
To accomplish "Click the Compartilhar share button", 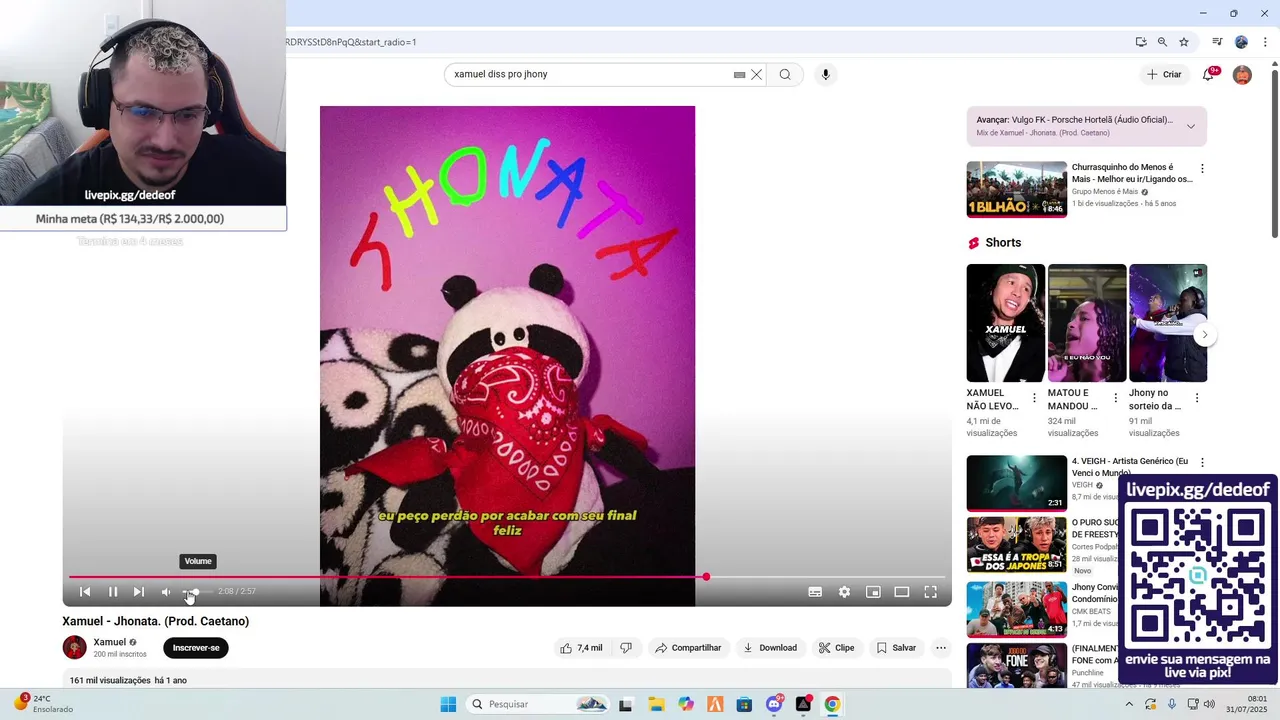I will 688,648.
